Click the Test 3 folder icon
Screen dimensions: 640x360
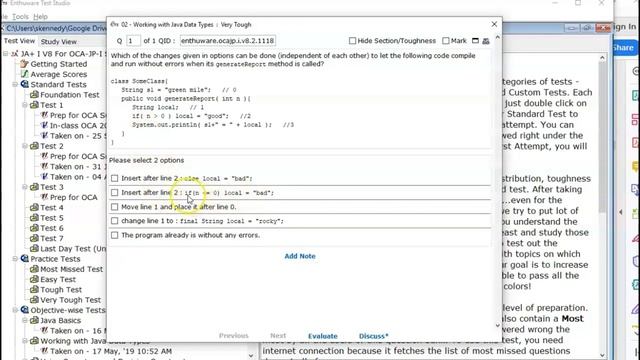[34, 187]
